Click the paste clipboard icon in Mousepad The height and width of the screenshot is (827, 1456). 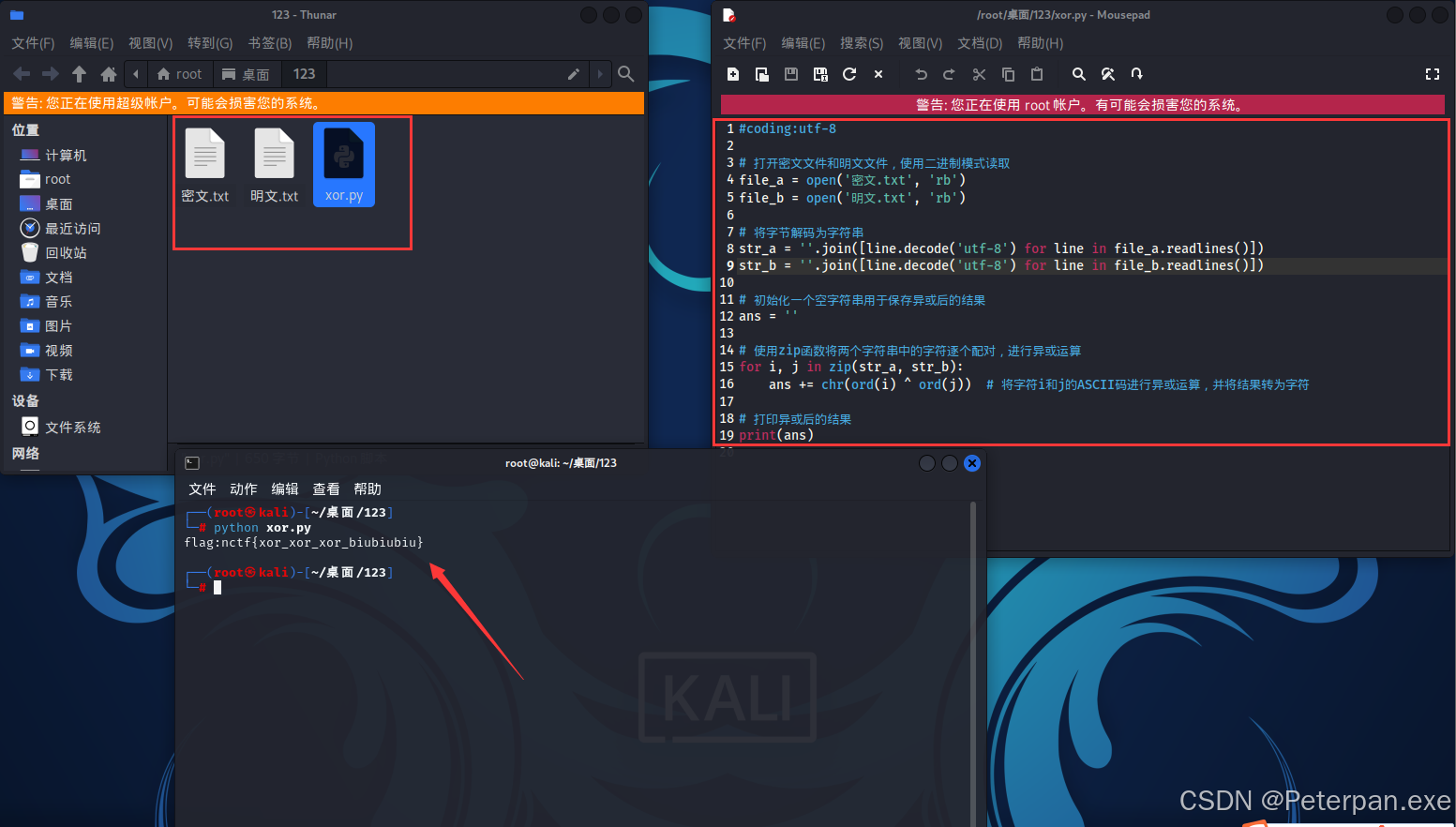tap(1037, 74)
